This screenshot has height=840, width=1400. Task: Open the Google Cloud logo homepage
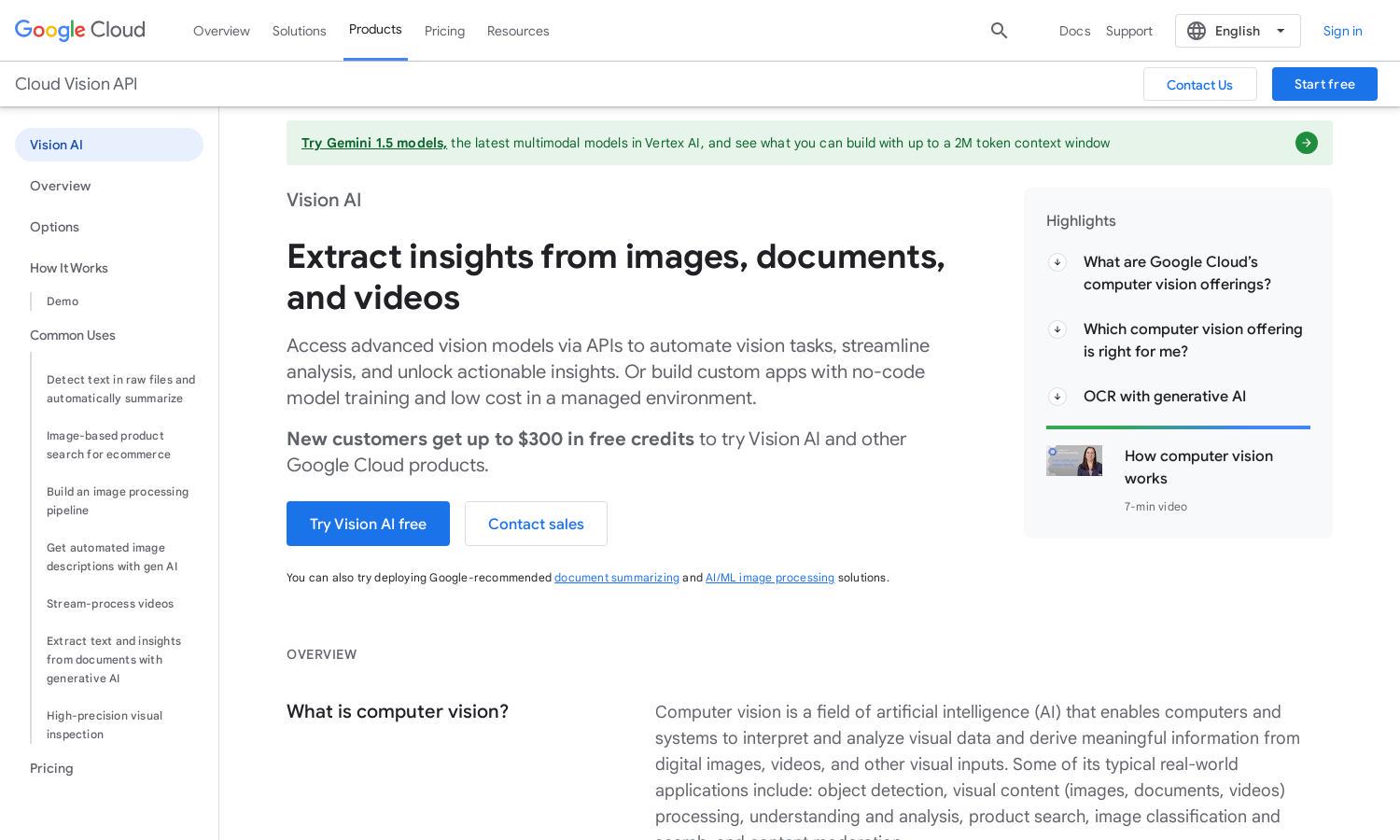pos(80,30)
